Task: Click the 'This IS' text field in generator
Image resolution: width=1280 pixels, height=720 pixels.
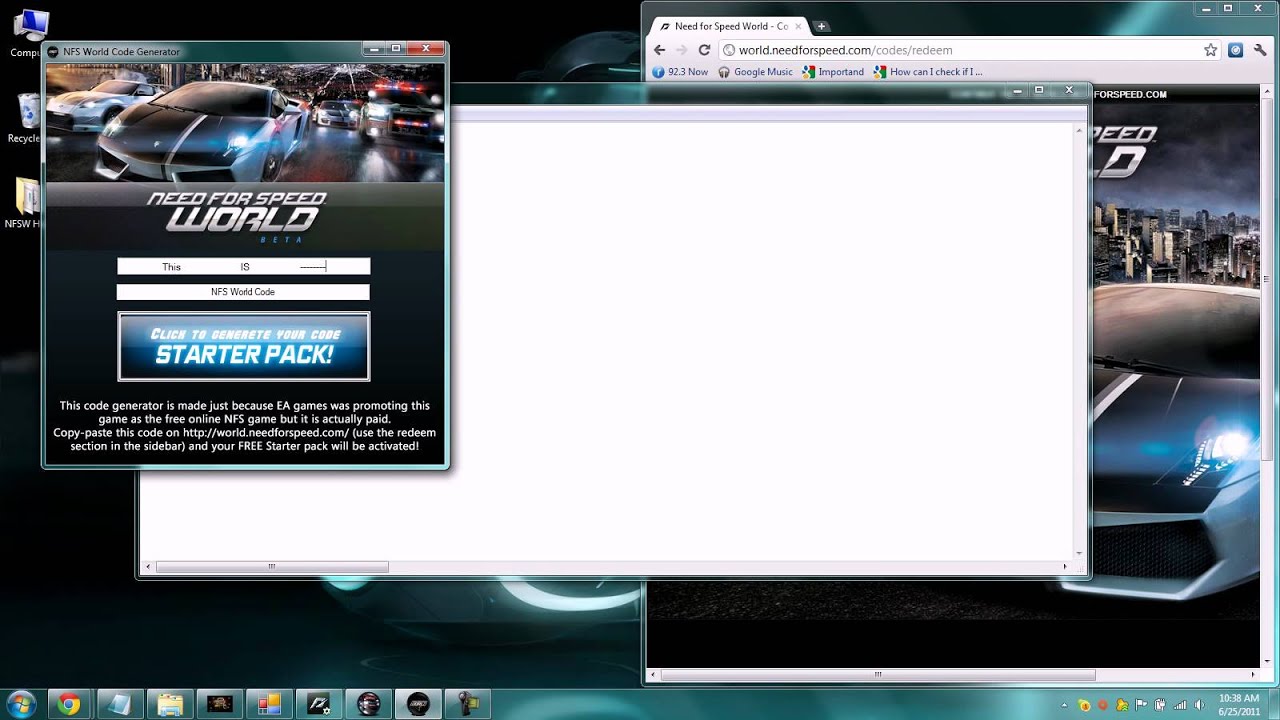Action: pyautogui.click(x=244, y=267)
